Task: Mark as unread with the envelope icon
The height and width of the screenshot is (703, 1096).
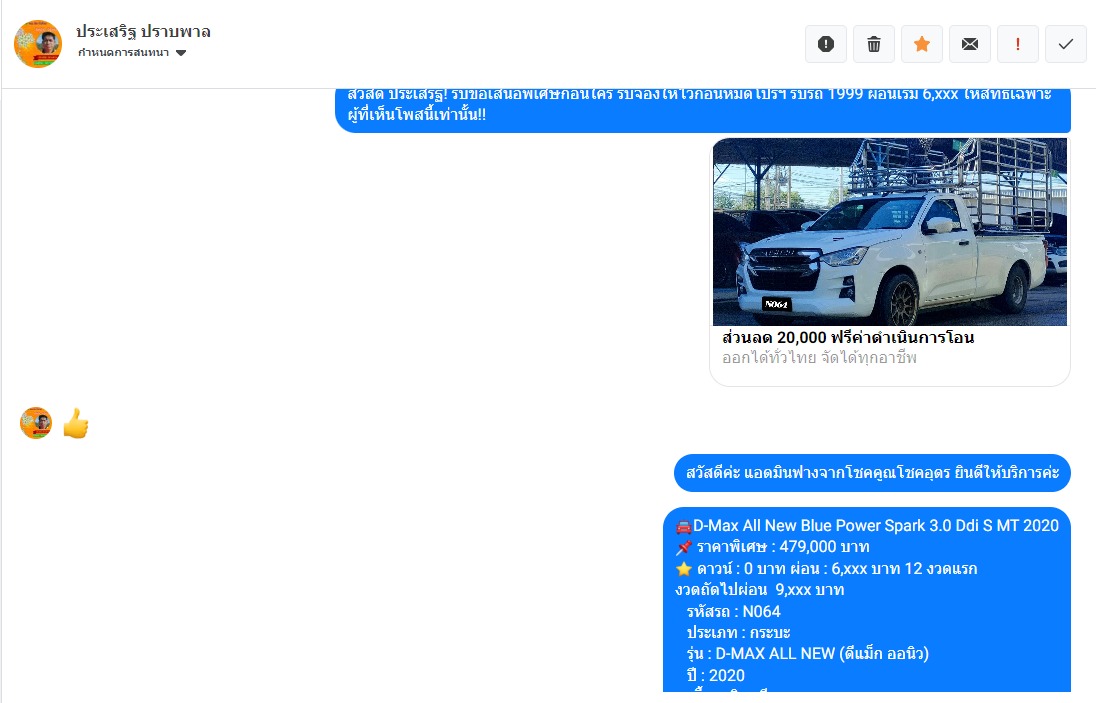Action: coord(969,44)
